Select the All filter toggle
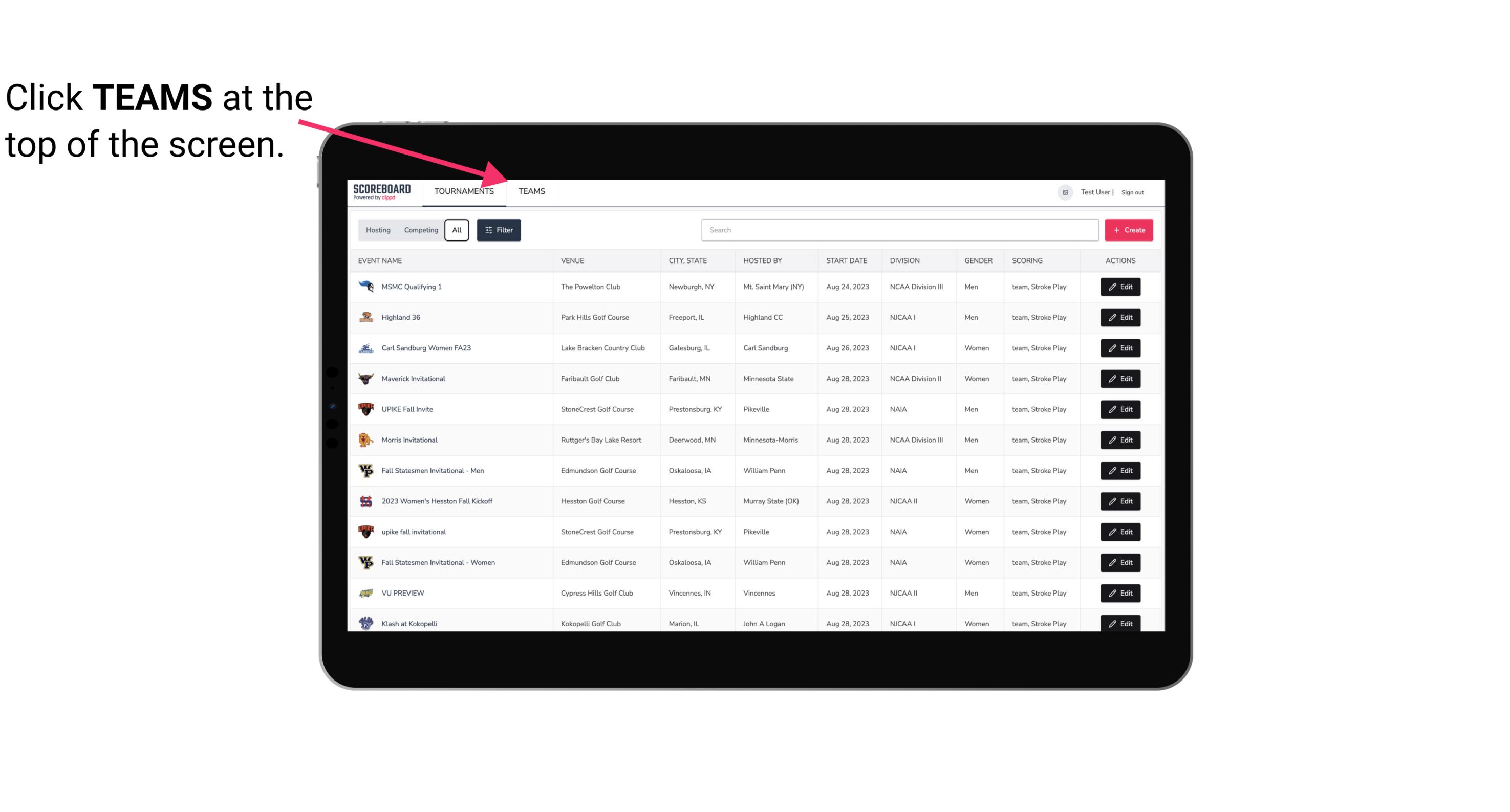The image size is (1510, 812). pos(457,230)
